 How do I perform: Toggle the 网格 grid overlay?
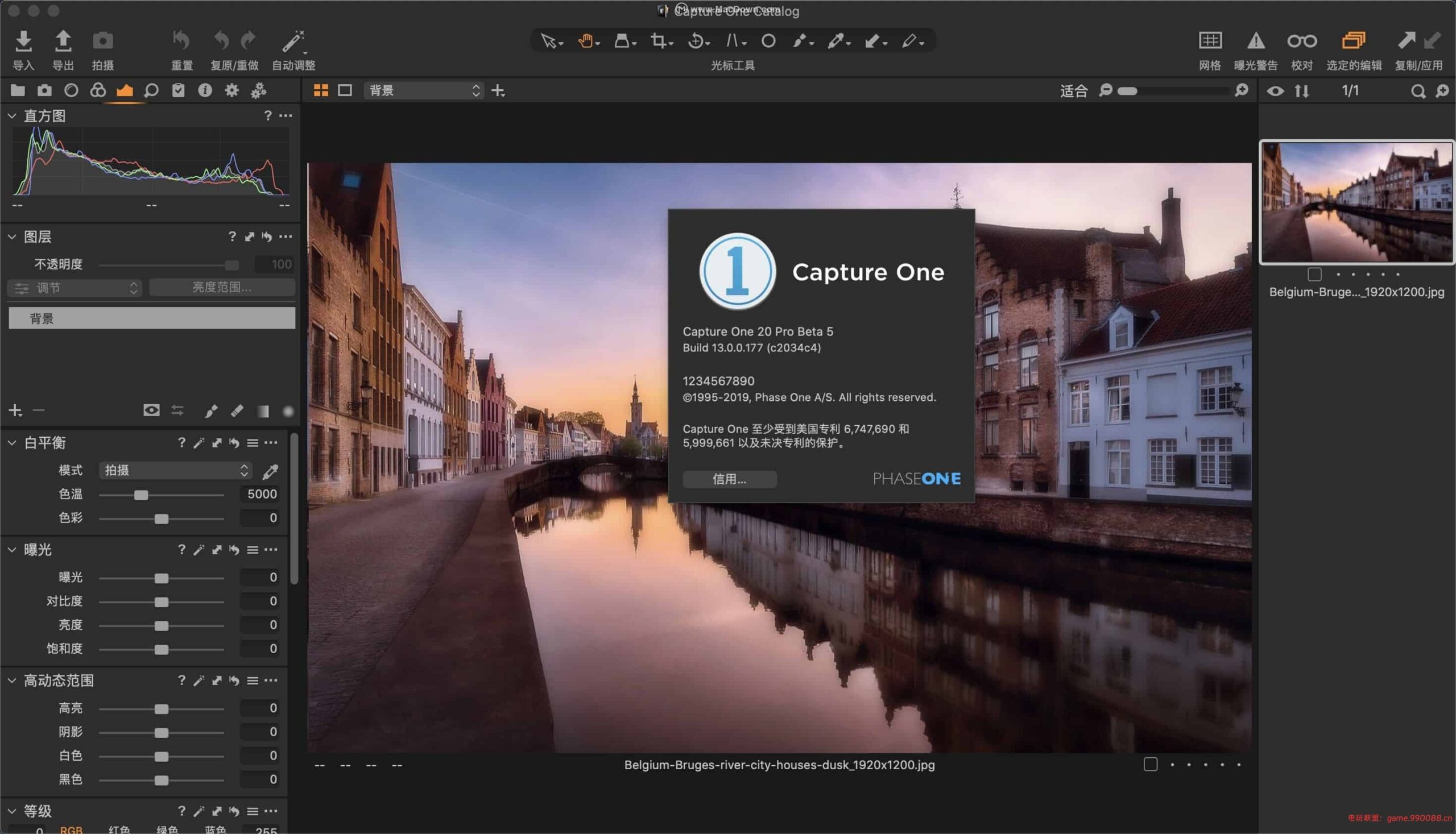coord(1210,42)
